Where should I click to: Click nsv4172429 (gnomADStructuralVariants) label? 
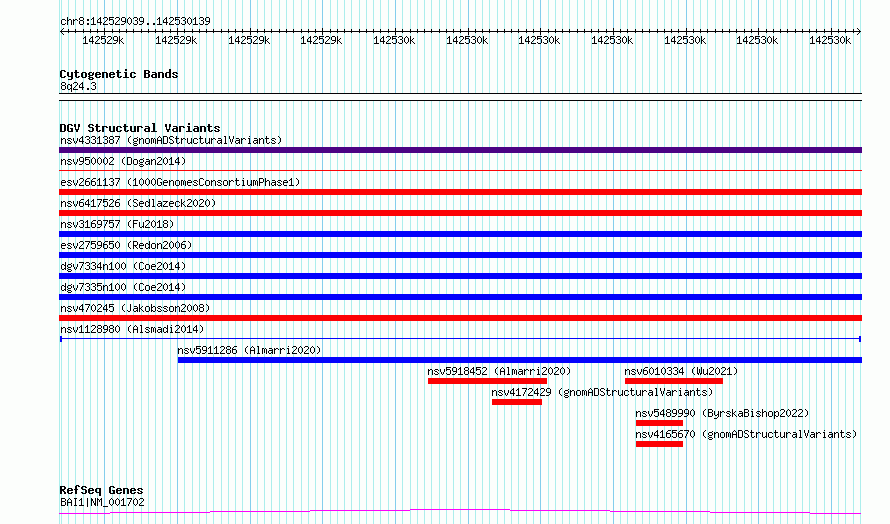click(602, 392)
